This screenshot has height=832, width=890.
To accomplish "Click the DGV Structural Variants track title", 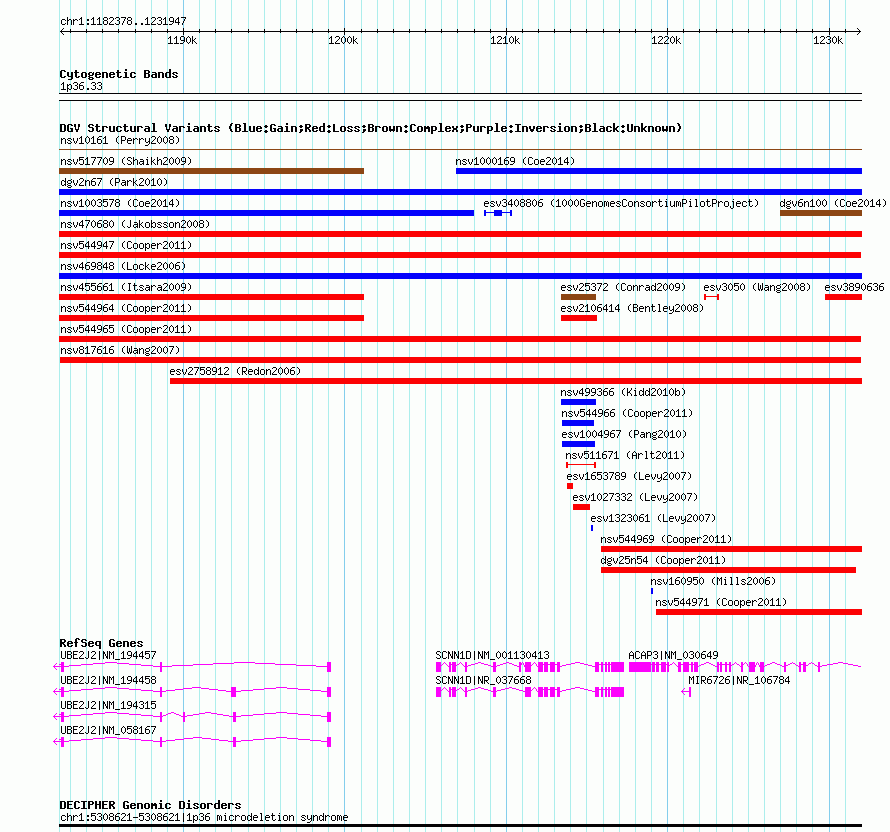I will pos(371,128).
